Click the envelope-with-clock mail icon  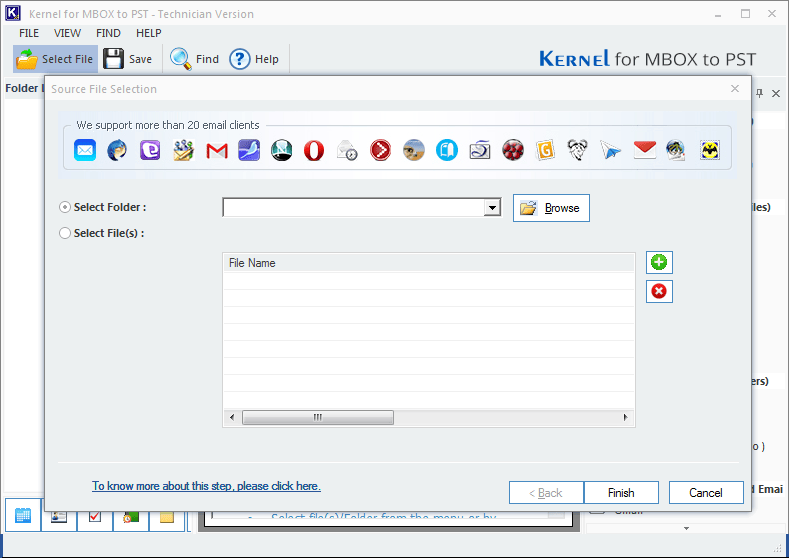pyautogui.click(x=347, y=150)
